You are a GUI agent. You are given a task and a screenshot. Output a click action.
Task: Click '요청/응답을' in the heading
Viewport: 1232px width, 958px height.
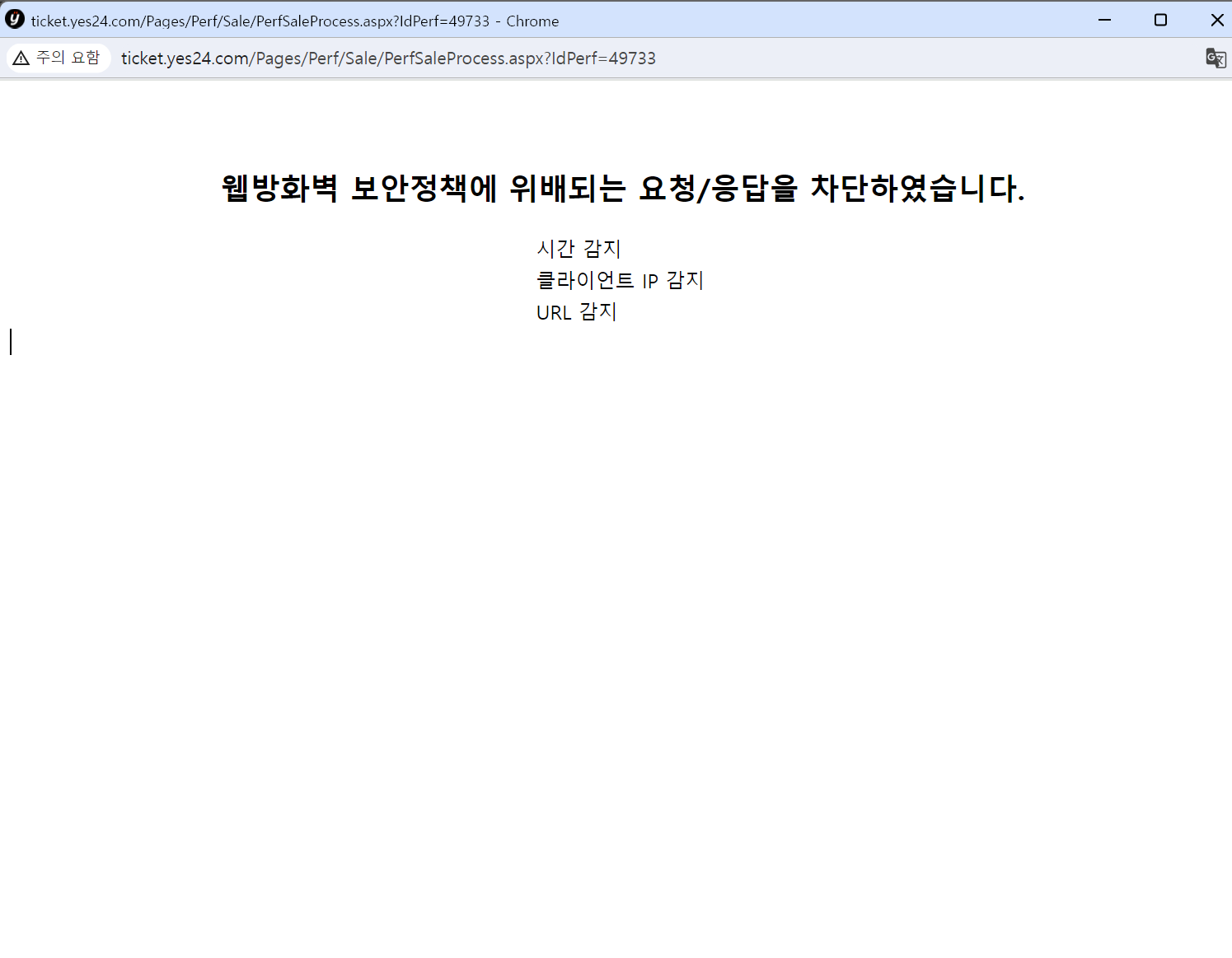click(x=719, y=189)
